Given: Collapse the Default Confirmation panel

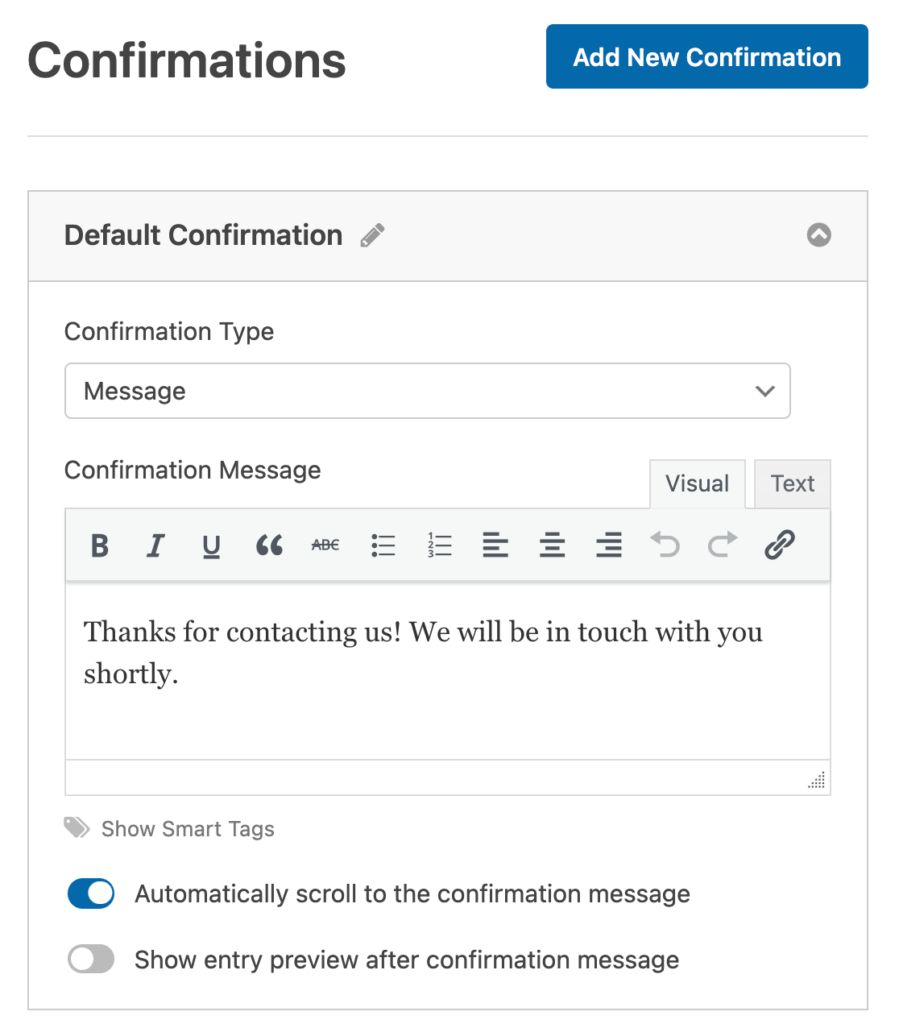Looking at the screenshot, I should click(x=819, y=235).
